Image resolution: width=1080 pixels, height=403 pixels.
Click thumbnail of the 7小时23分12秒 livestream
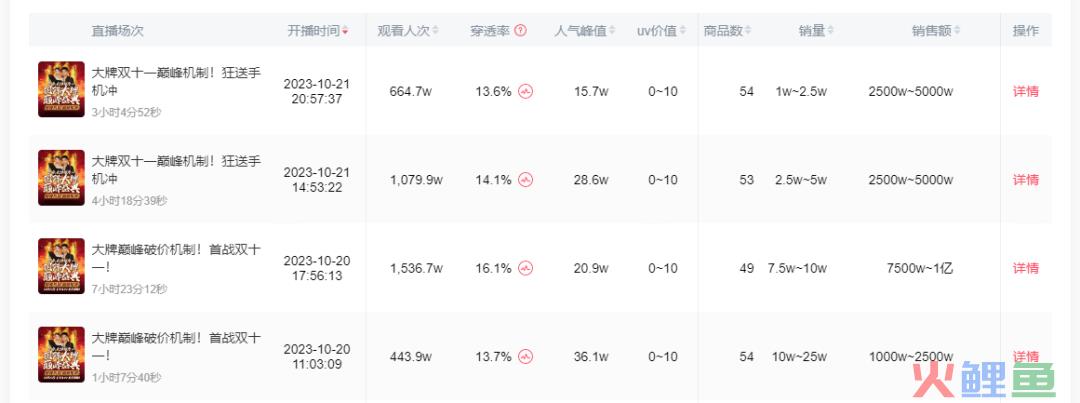(61, 266)
